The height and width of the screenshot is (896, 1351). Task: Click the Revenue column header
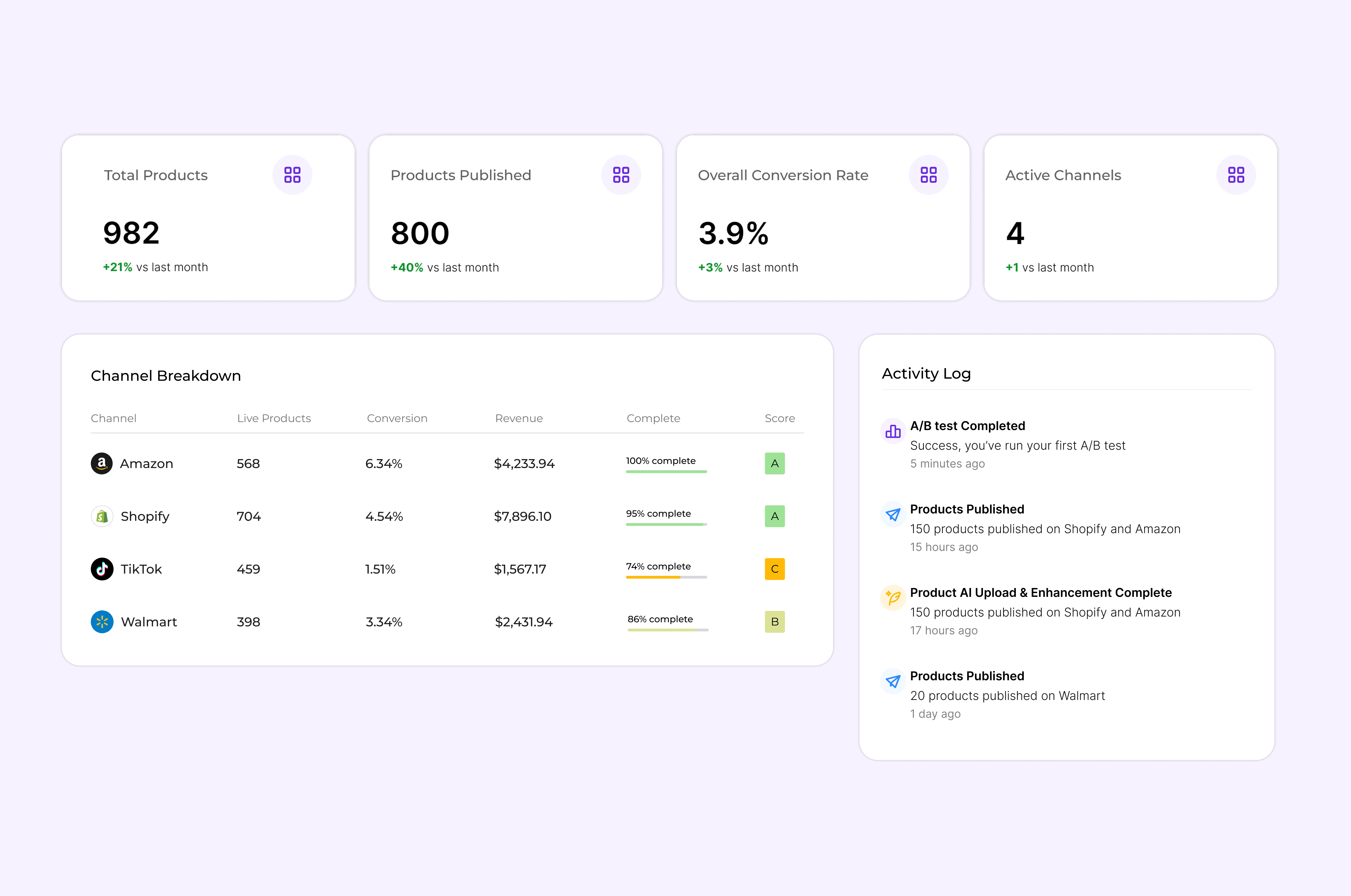519,418
